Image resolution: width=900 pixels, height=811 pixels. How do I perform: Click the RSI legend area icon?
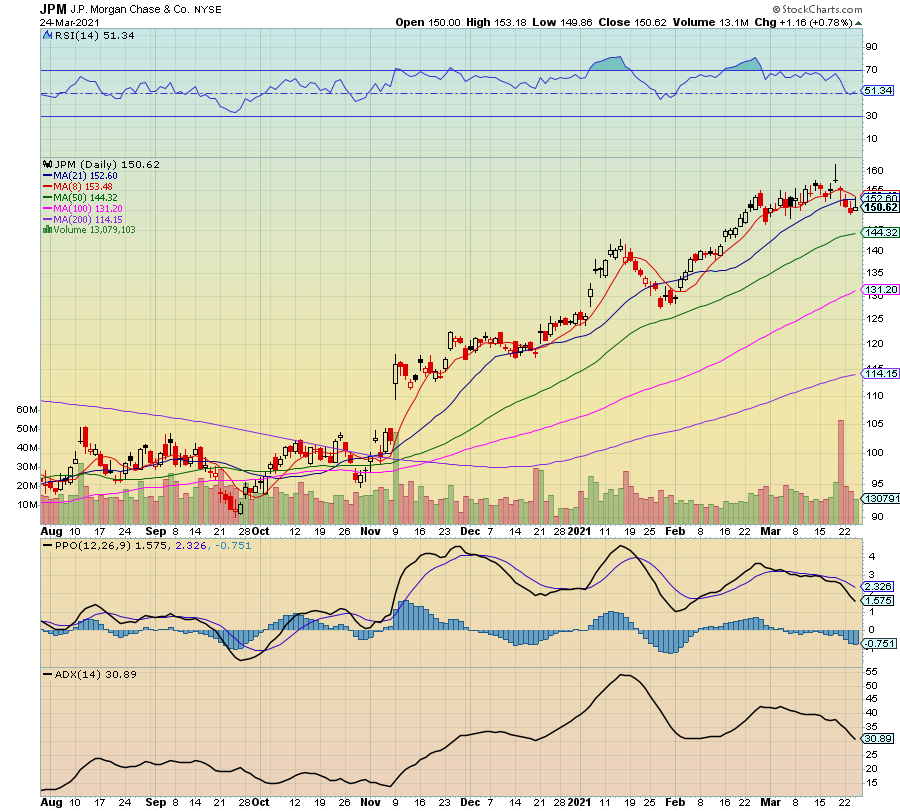pos(48,36)
